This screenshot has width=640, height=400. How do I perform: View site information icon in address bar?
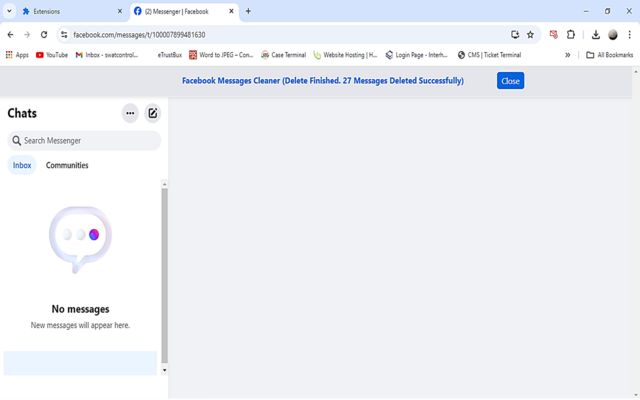point(64,35)
